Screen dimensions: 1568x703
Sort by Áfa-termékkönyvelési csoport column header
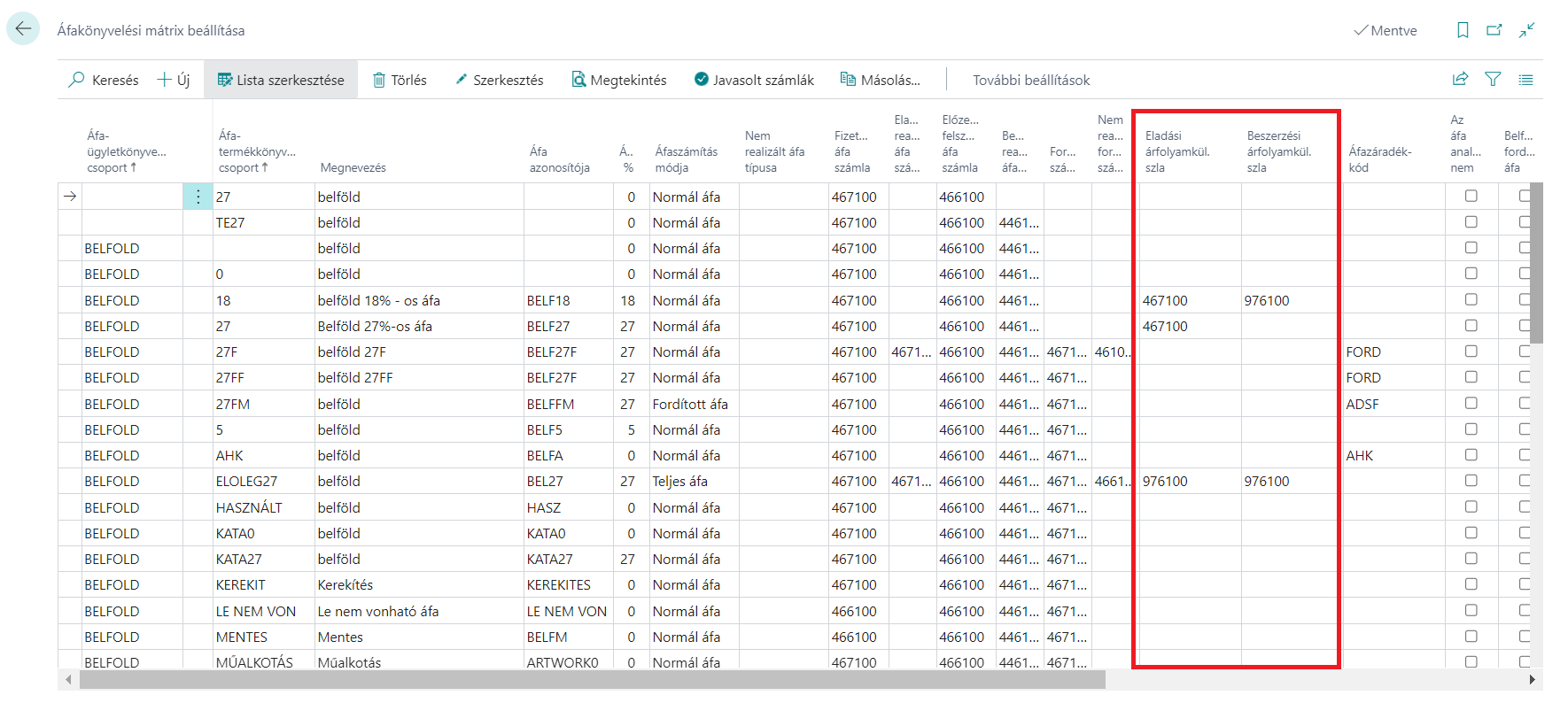point(257,151)
